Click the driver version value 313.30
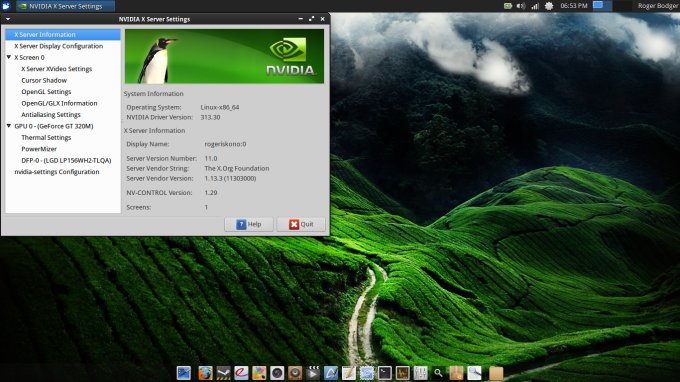 click(210, 118)
